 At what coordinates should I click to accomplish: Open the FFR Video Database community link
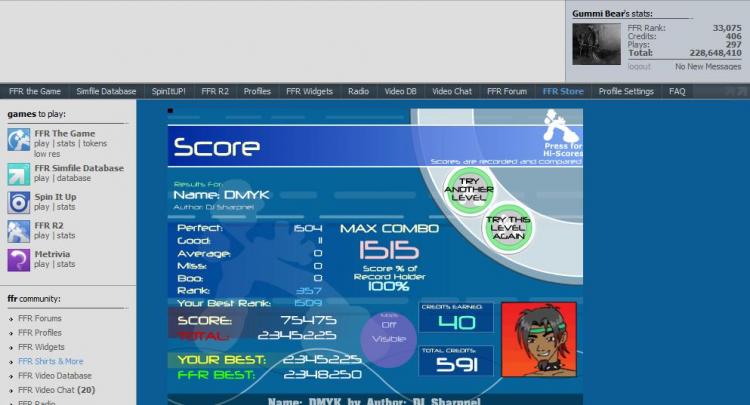(56, 375)
